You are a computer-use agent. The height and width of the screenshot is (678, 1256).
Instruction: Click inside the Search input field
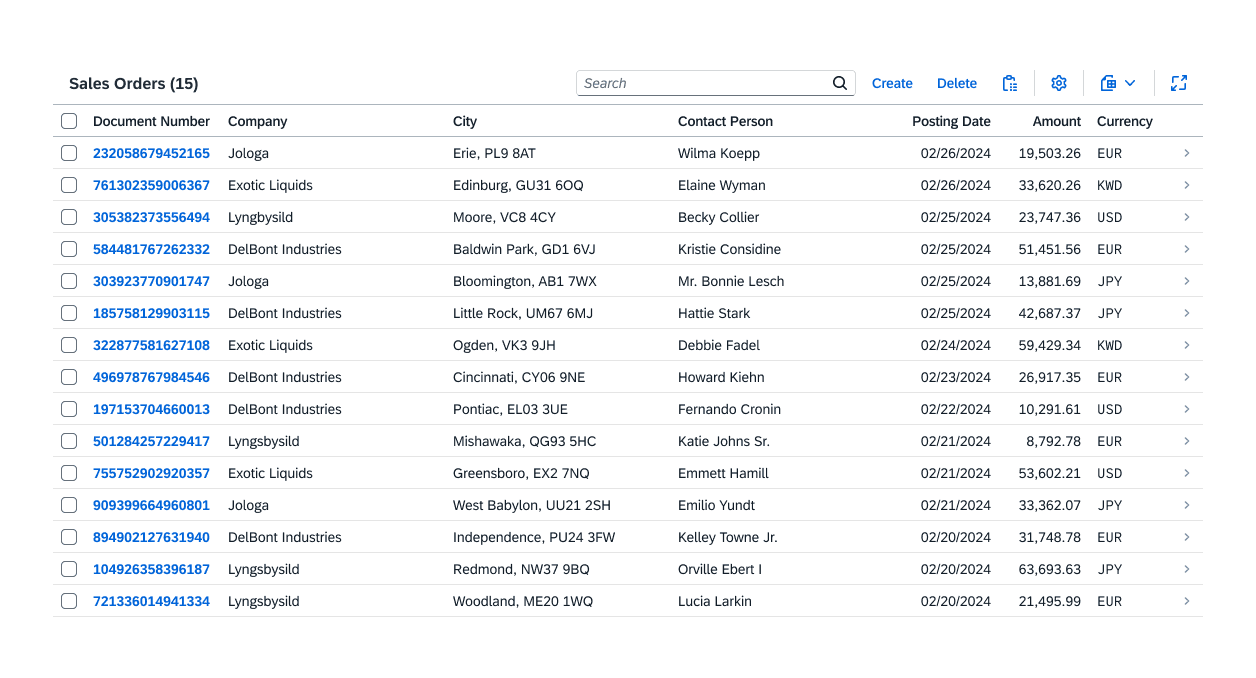tap(700, 83)
